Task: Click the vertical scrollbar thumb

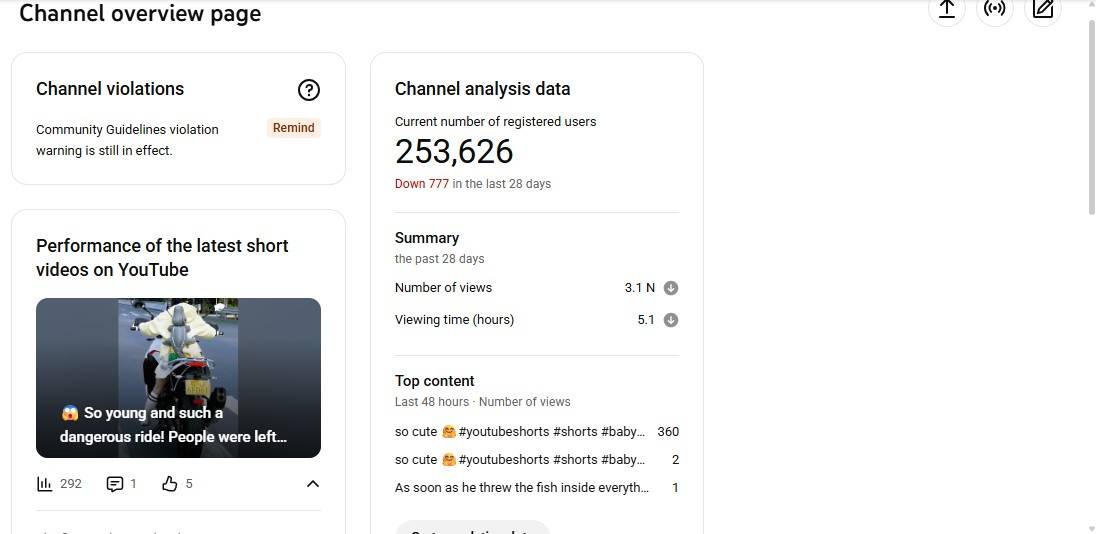Action: click(1090, 115)
